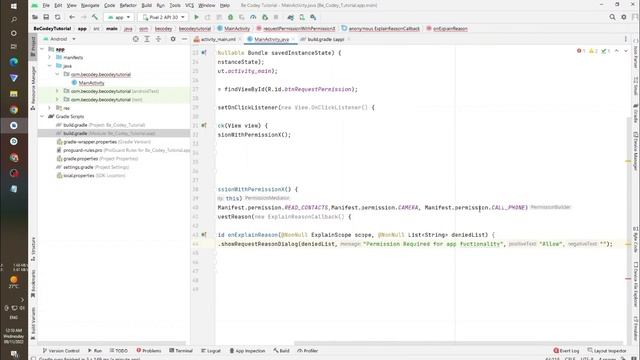Click the onExplainReason breadcrumb
The image size is (640, 360).
pos(447,29)
